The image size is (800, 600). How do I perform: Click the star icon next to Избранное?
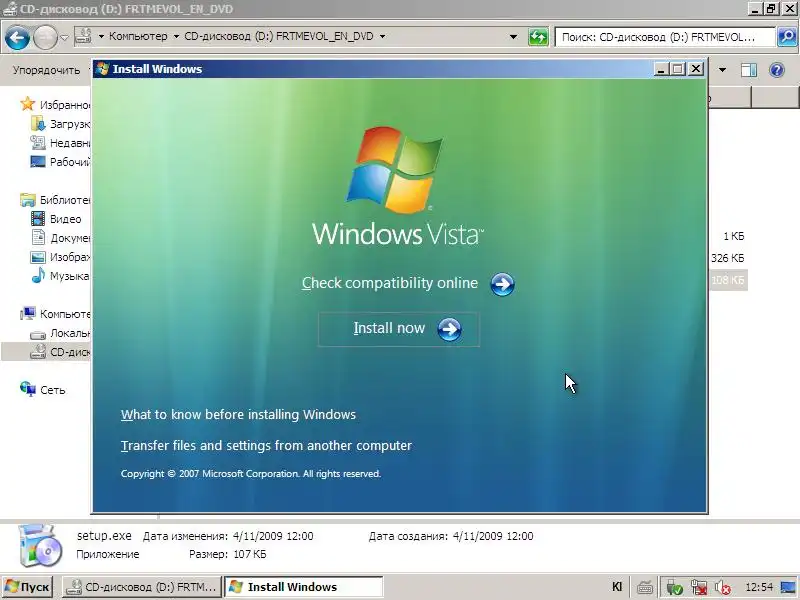(x=28, y=104)
